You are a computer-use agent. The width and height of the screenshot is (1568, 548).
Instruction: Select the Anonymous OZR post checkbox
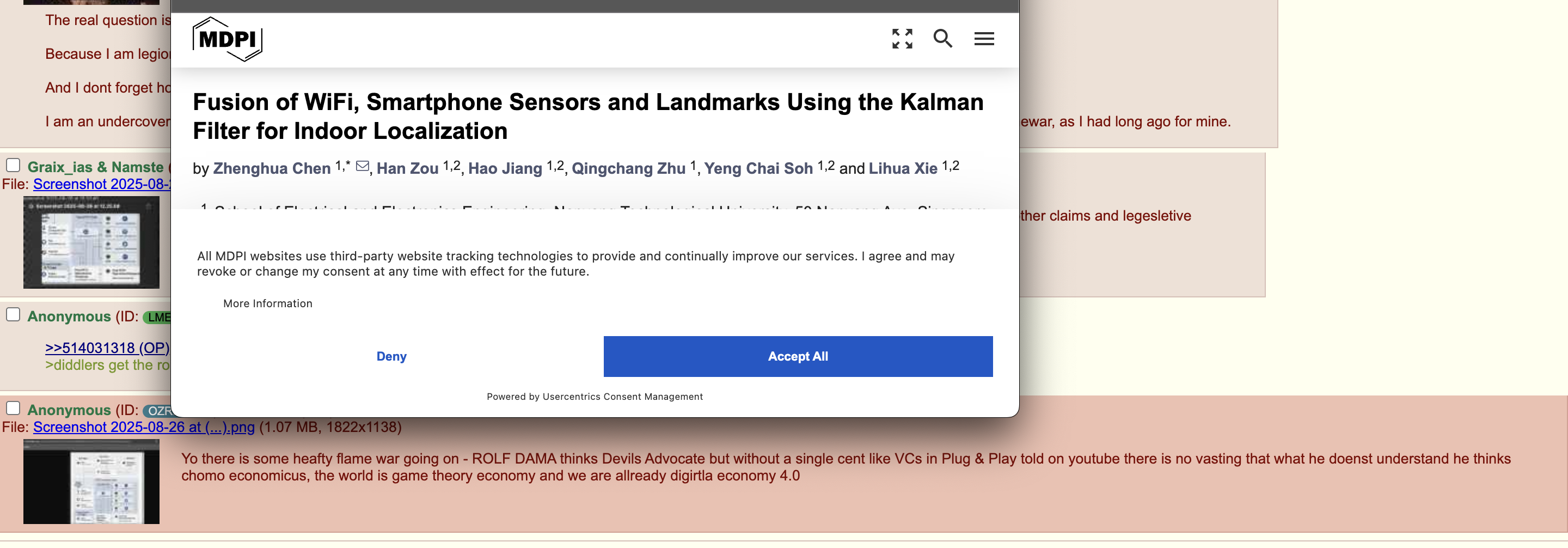pyautogui.click(x=14, y=409)
